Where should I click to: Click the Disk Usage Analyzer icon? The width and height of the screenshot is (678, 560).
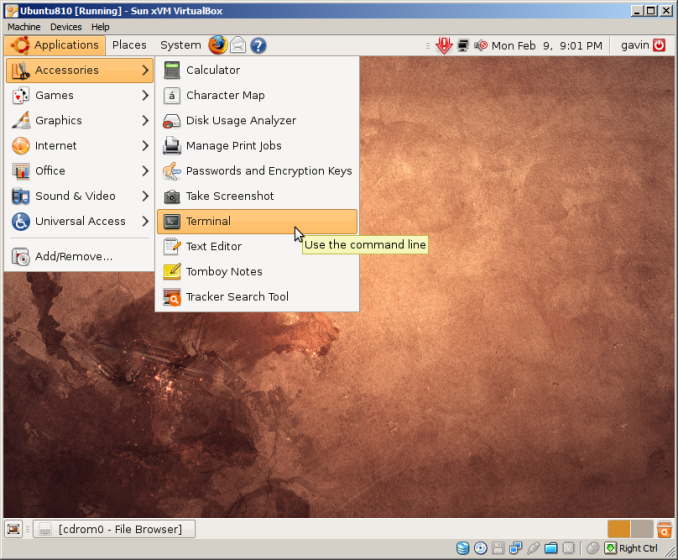tap(172, 121)
